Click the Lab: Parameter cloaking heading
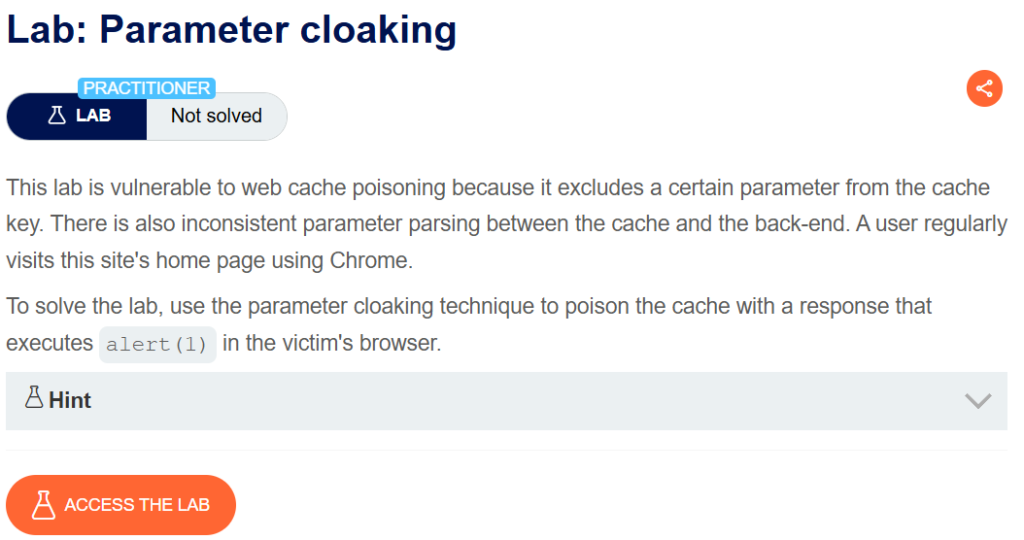Screen dimensions: 1024x540 tap(231, 30)
